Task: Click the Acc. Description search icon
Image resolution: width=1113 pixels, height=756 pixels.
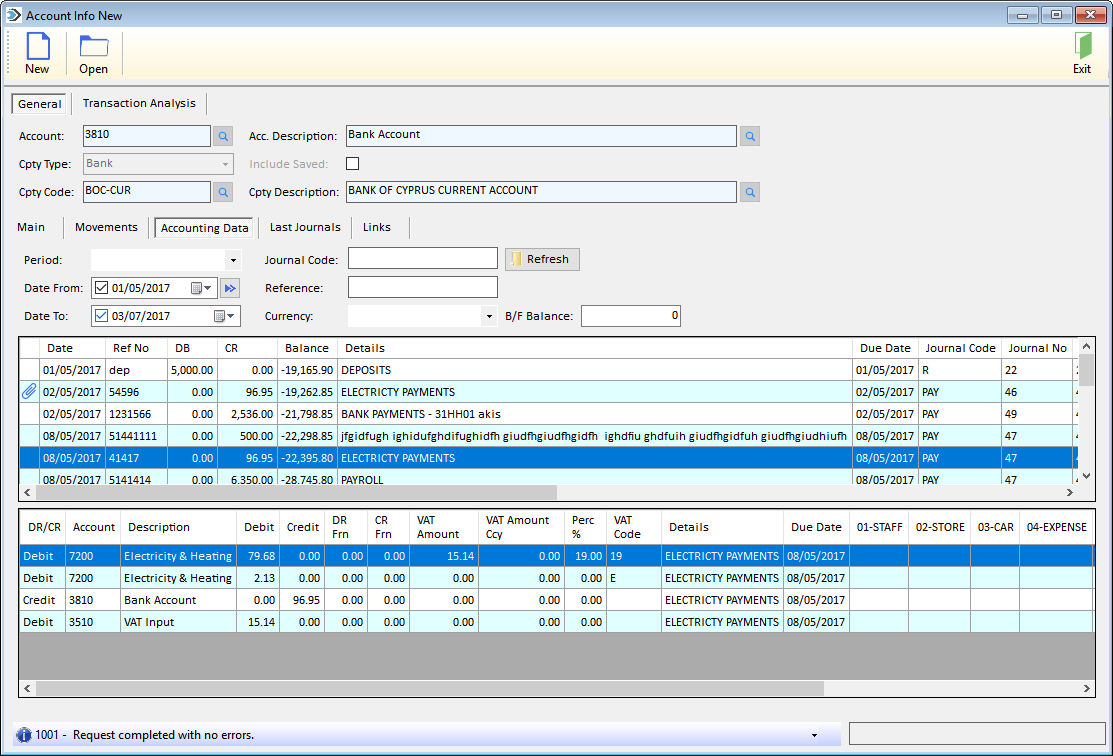Action: pyautogui.click(x=749, y=135)
